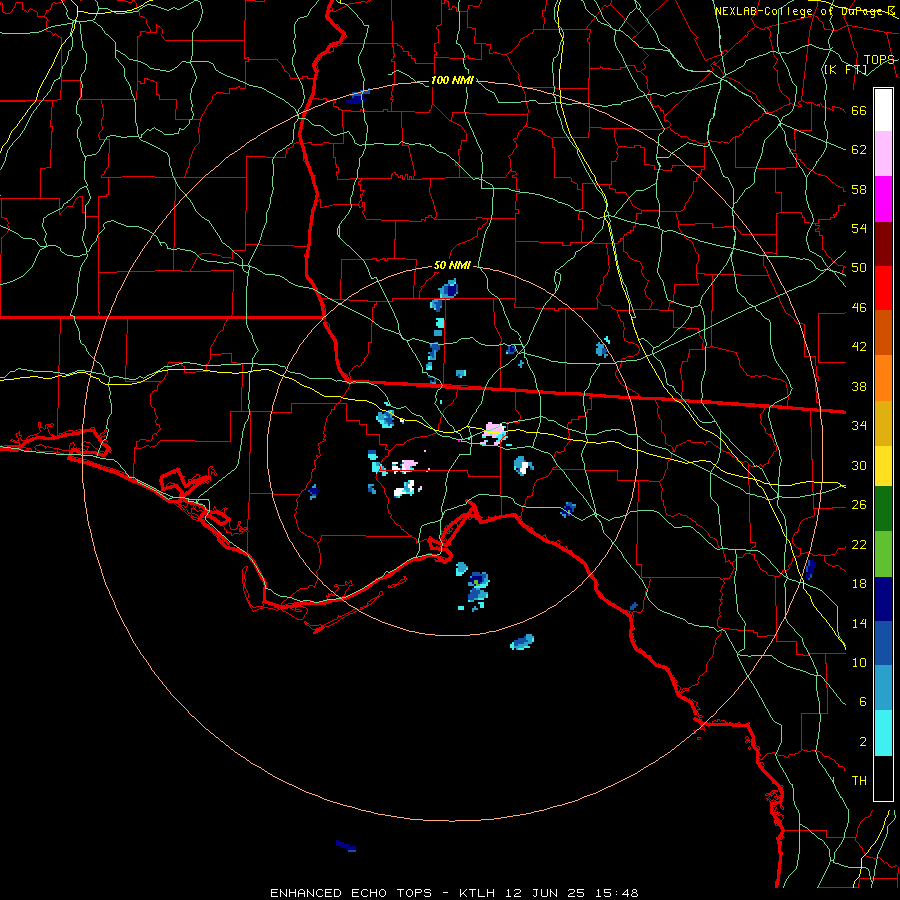
Task: Click the light green 22 legend swatch
Action: click(883, 554)
